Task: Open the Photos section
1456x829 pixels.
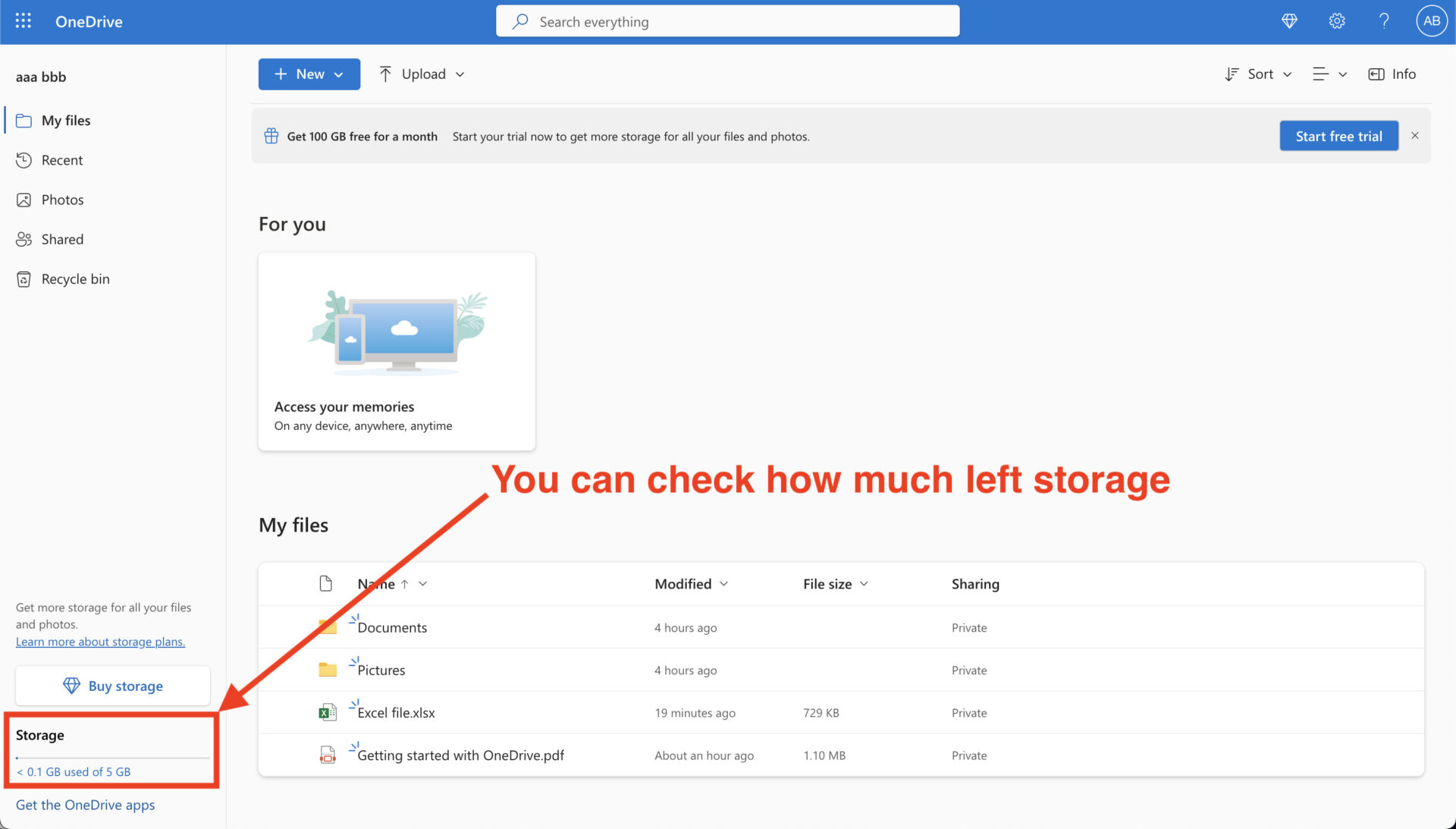Action: 62,199
